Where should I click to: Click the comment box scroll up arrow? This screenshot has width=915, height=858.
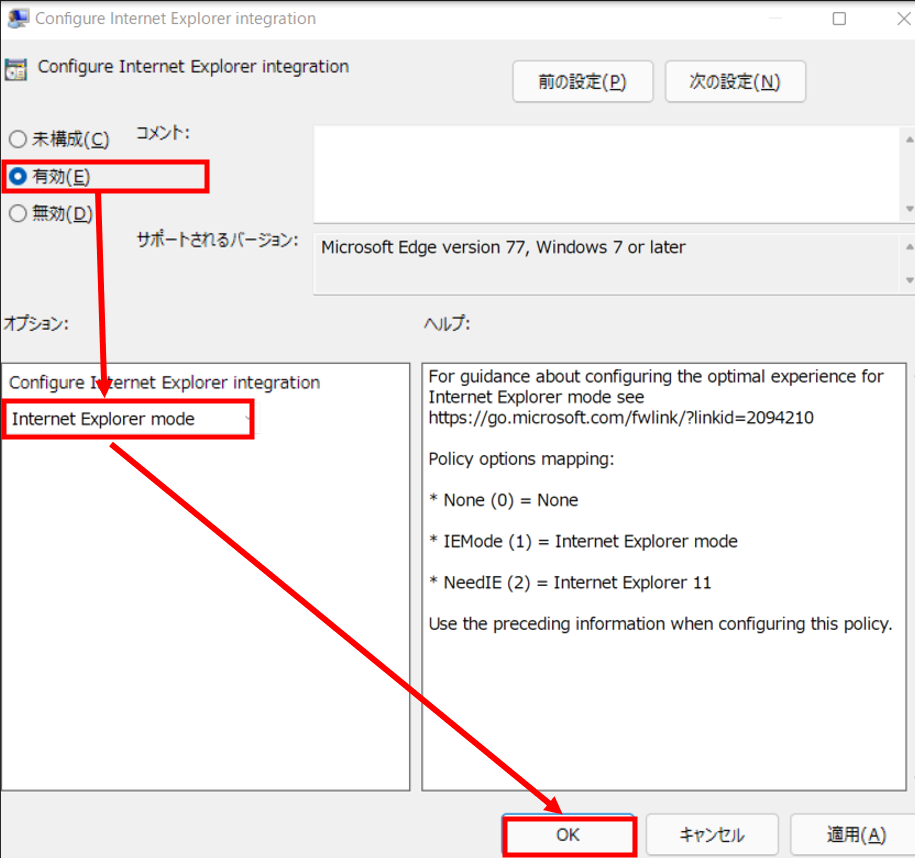[x=909, y=139]
